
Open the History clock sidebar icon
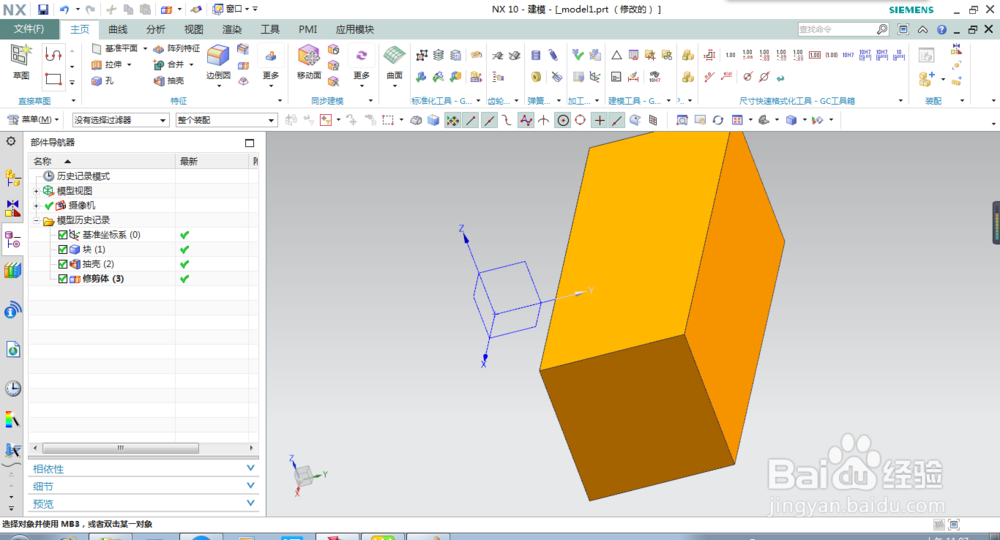13,388
